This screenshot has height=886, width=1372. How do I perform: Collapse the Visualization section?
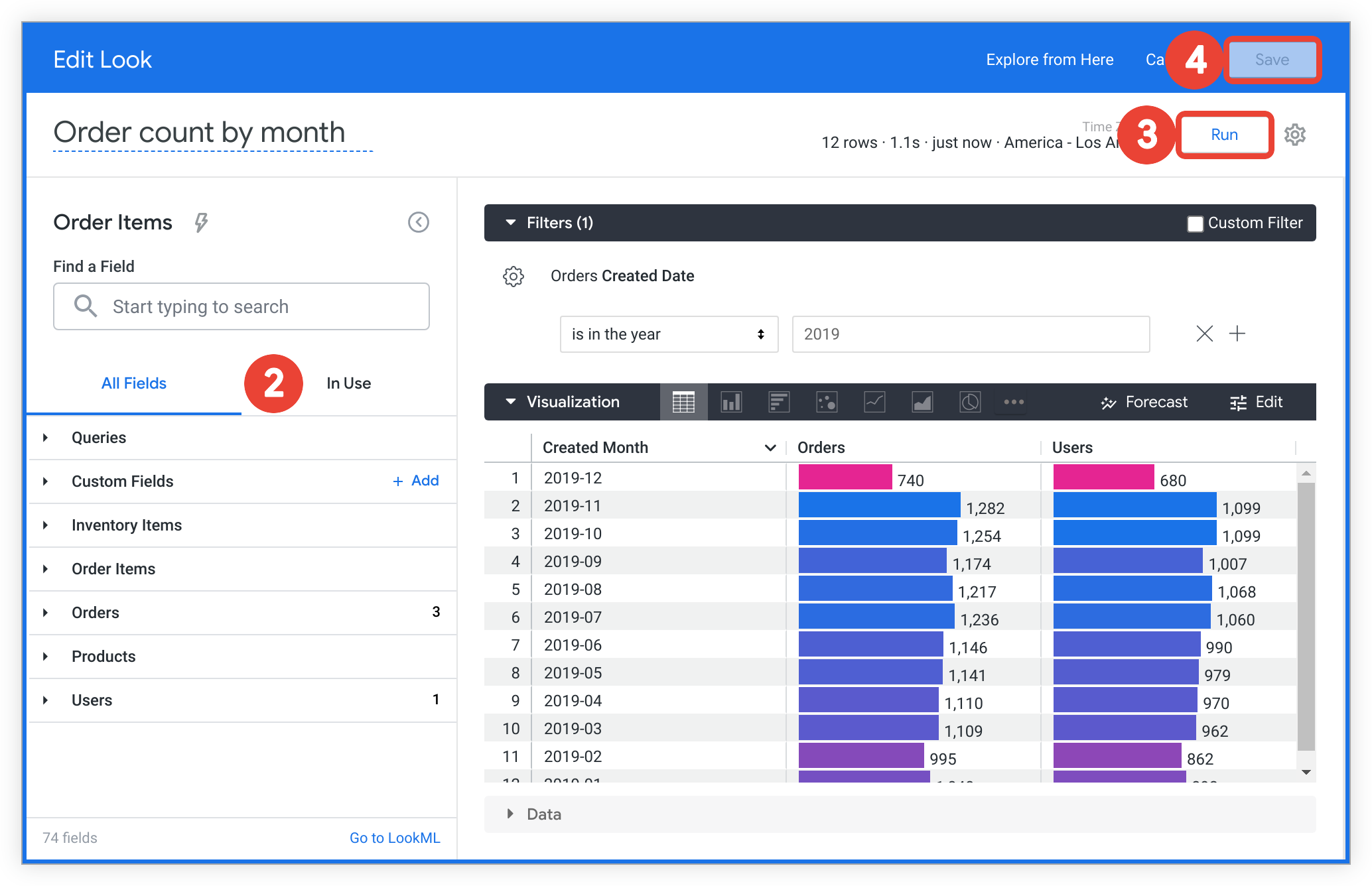click(x=511, y=402)
